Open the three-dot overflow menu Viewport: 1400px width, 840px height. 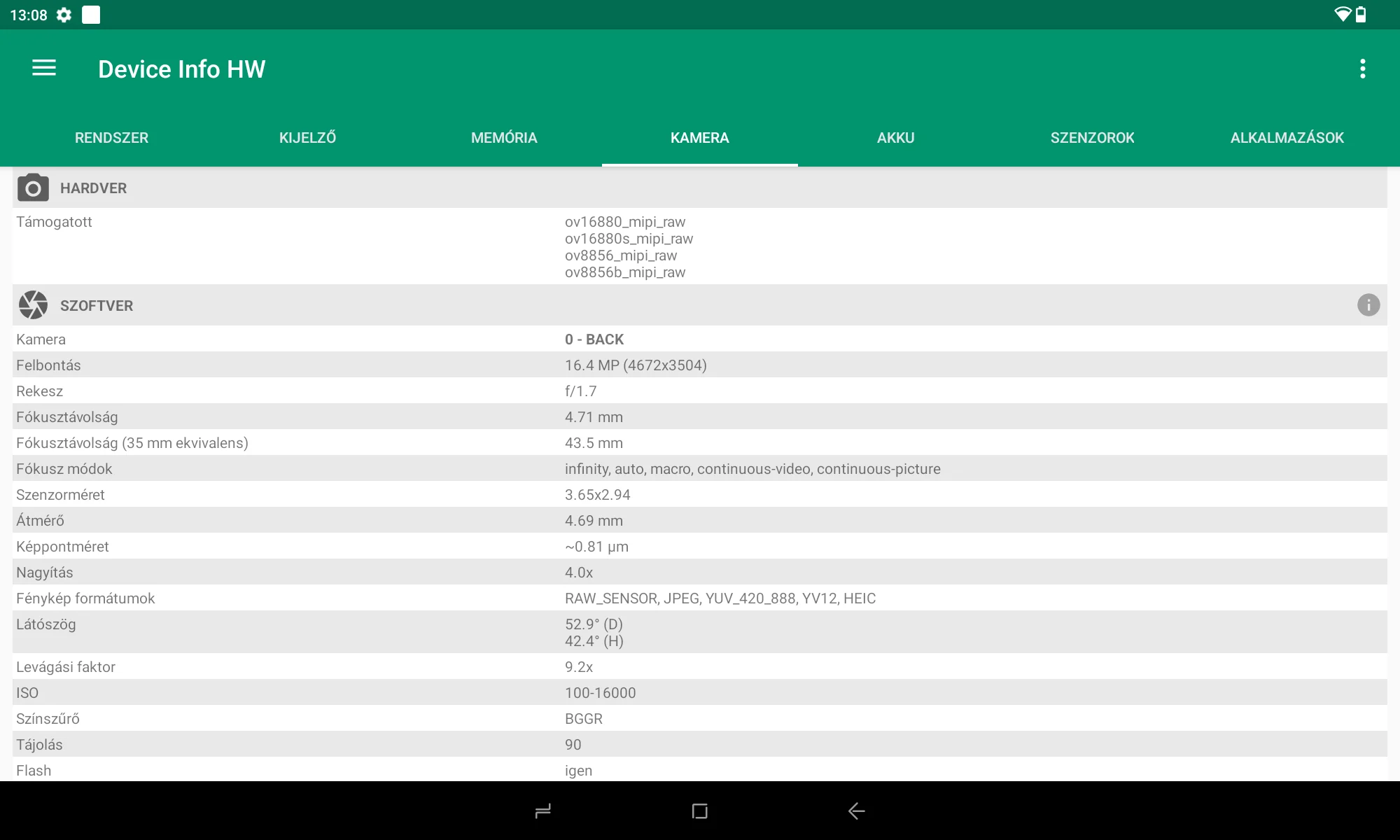pyautogui.click(x=1362, y=69)
